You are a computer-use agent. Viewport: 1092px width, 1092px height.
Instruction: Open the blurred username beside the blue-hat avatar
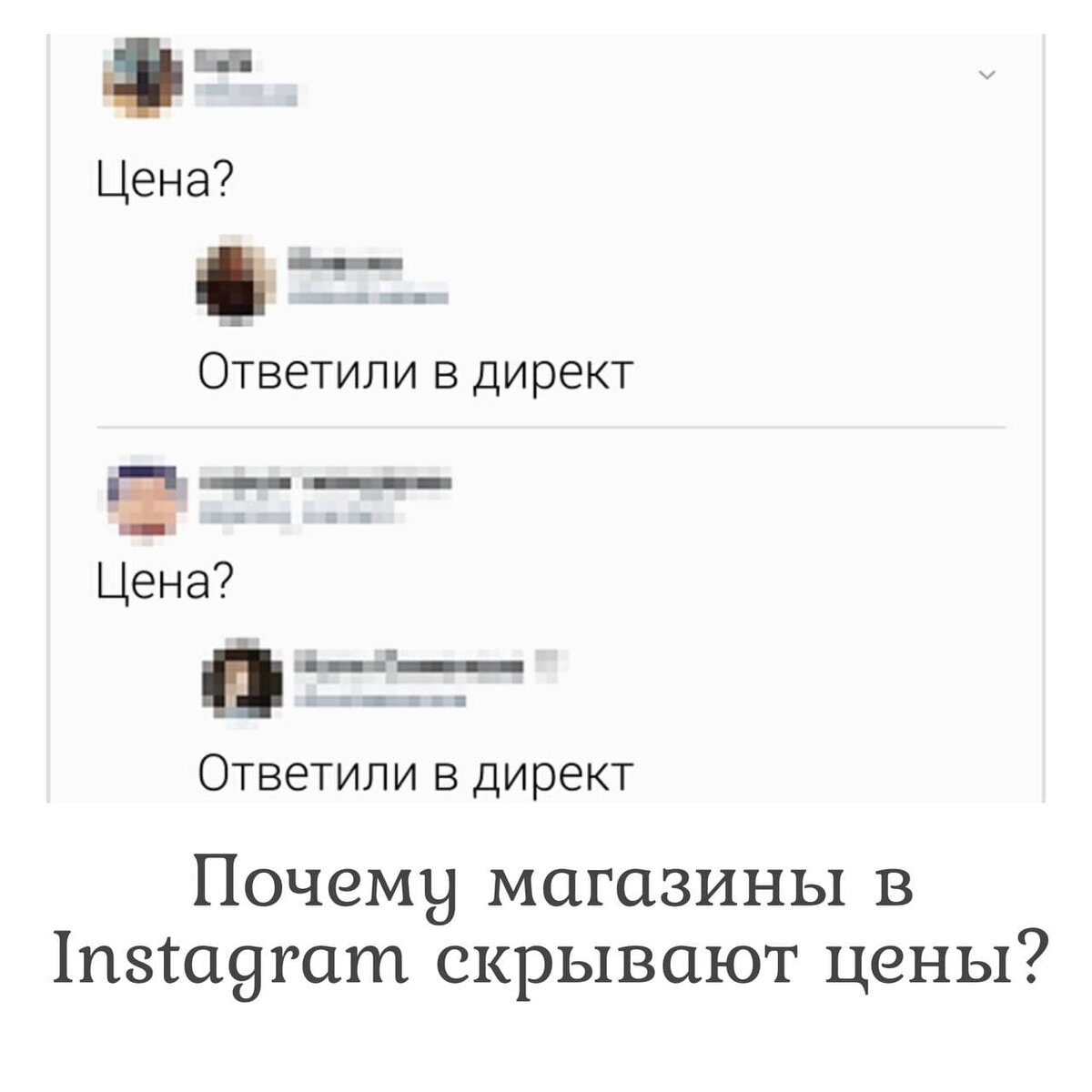pos(325,482)
